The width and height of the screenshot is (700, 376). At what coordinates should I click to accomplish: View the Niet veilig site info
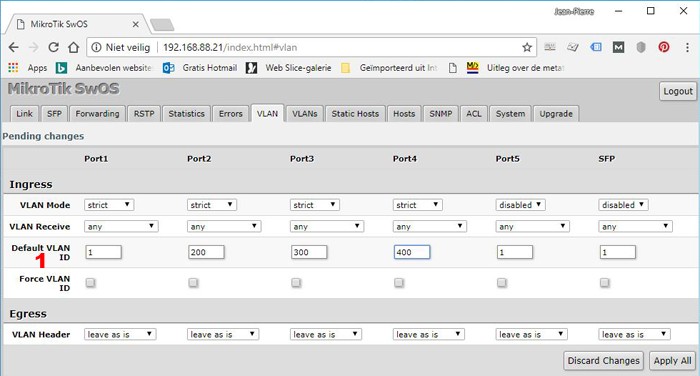(x=121, y=47)
